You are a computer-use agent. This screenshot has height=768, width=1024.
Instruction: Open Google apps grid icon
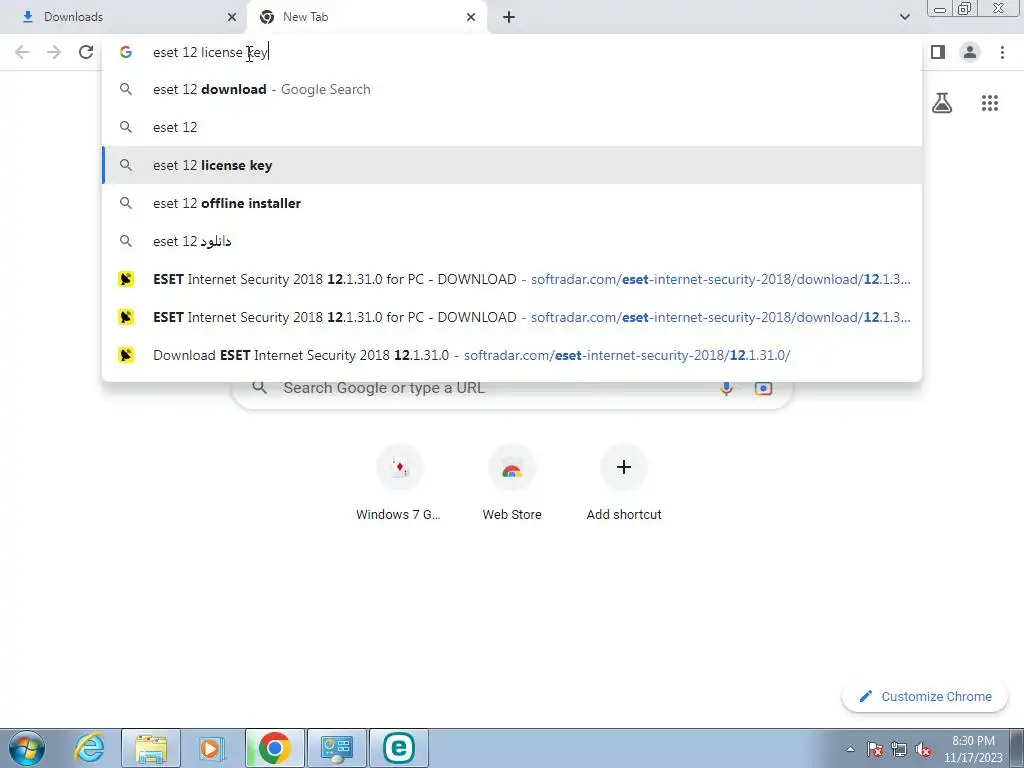click(x=989, y=103)
